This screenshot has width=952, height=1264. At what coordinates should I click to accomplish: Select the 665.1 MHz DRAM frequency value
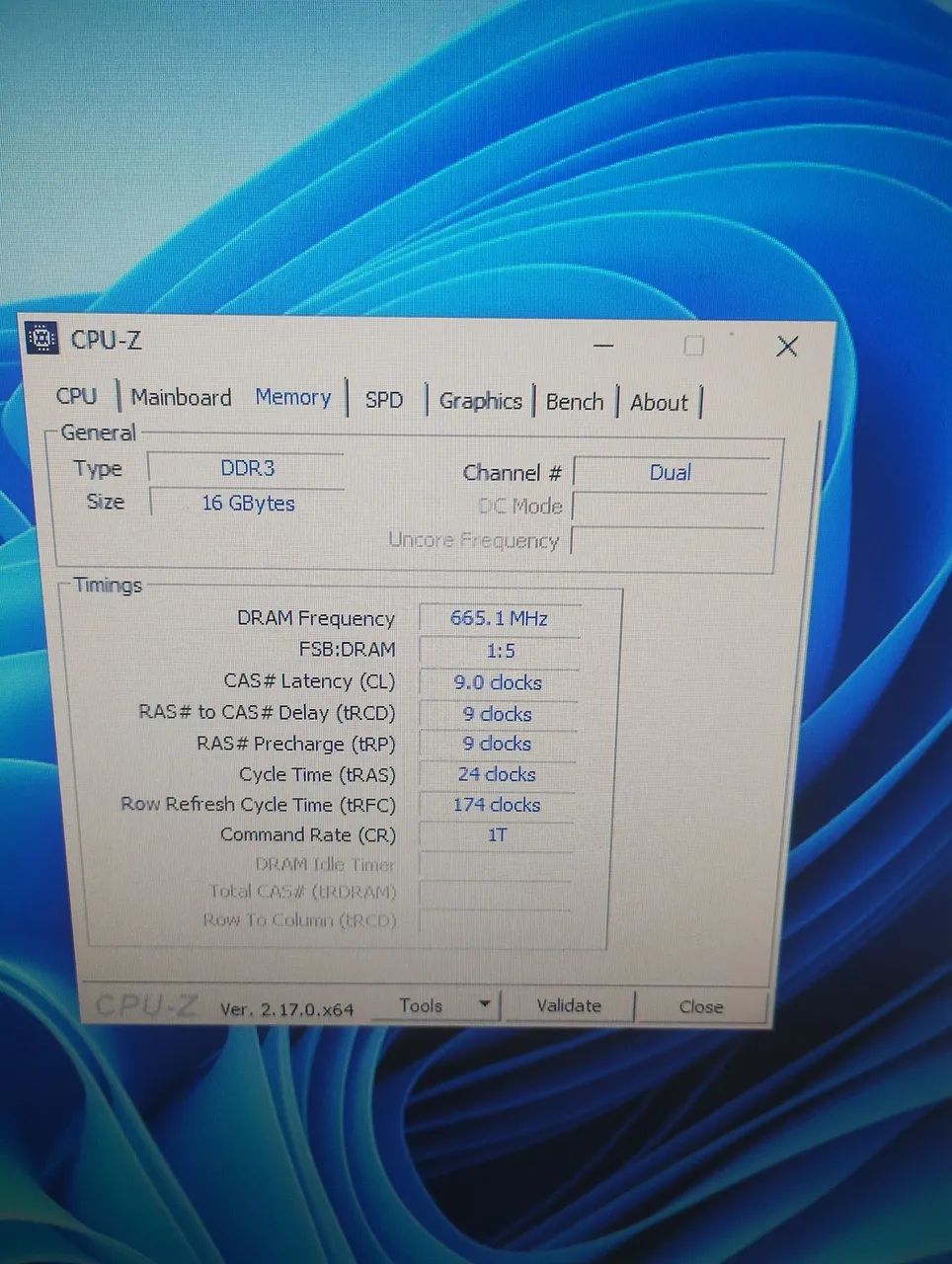tap(499, 618)
